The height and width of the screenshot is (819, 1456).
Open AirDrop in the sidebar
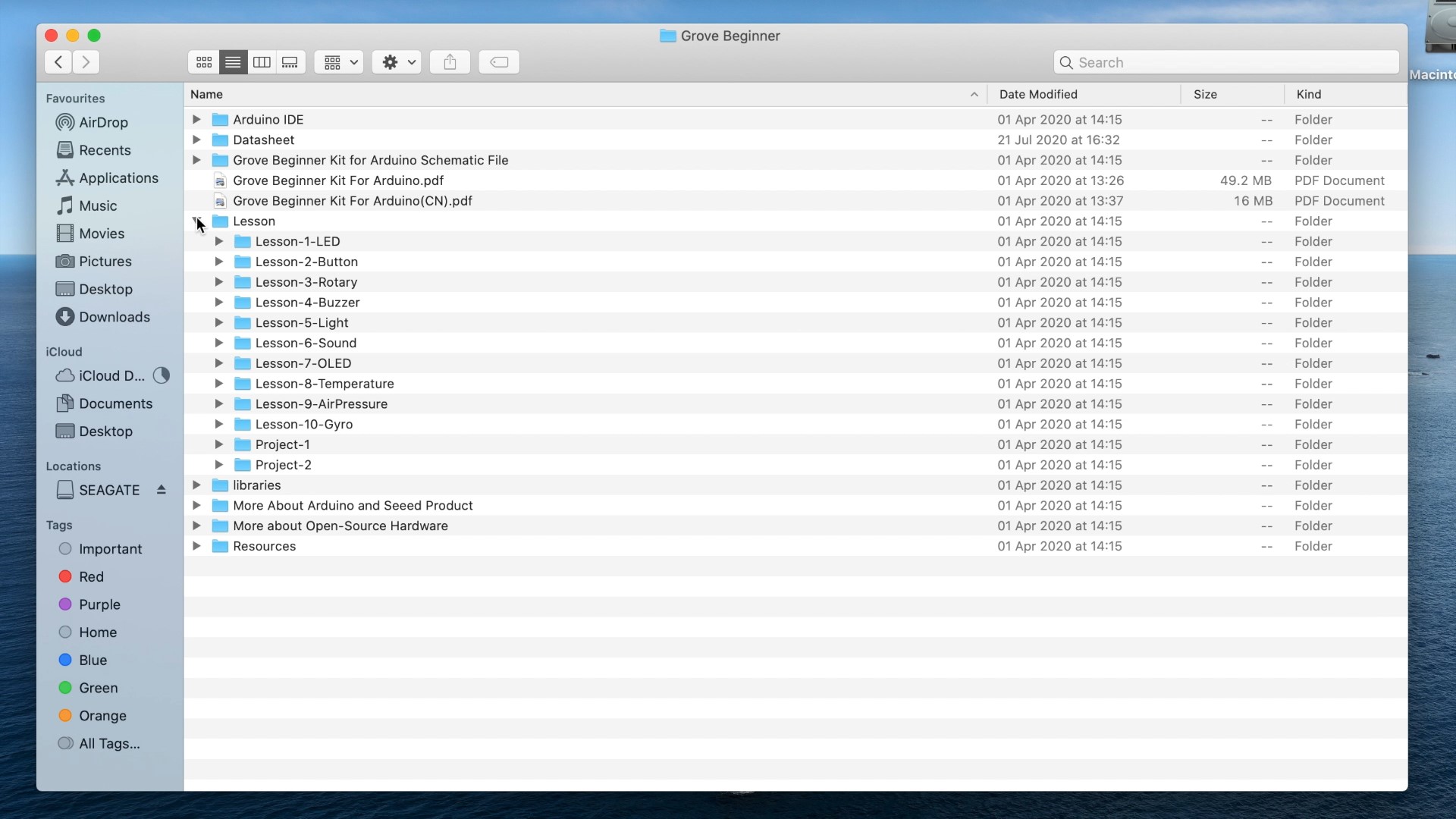pos(103,122)
